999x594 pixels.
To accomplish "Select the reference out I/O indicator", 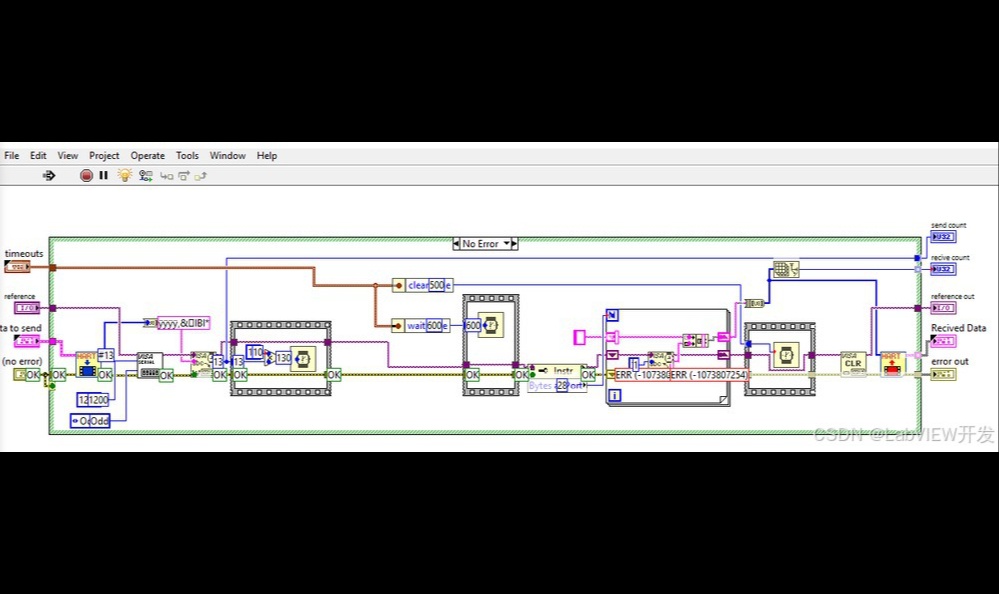I will (942, 308).
